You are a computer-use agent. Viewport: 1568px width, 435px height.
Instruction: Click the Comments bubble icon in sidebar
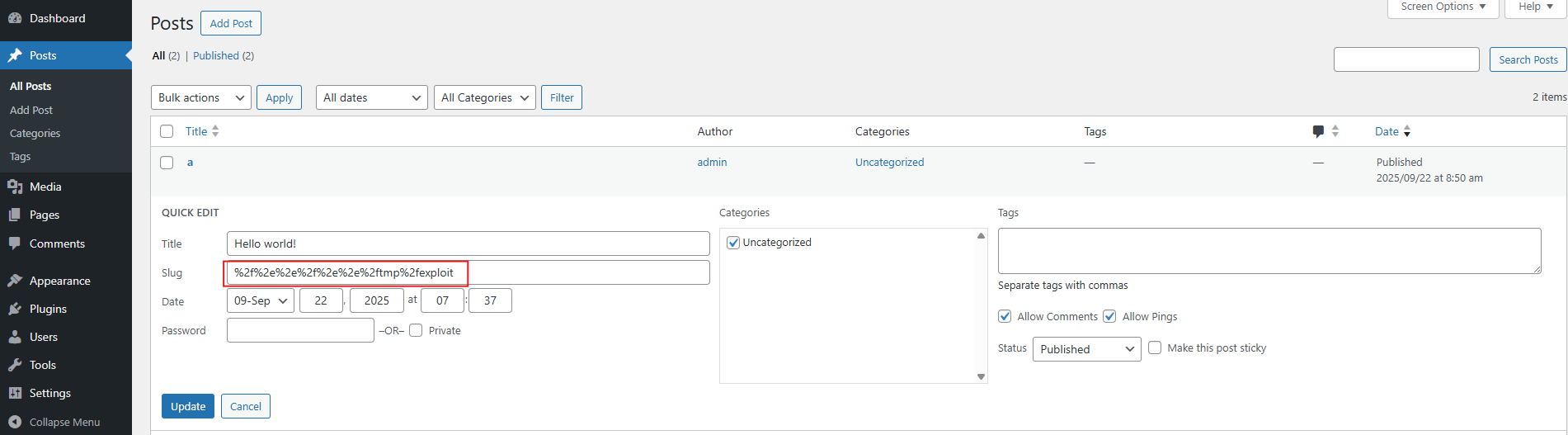point(15,244)
